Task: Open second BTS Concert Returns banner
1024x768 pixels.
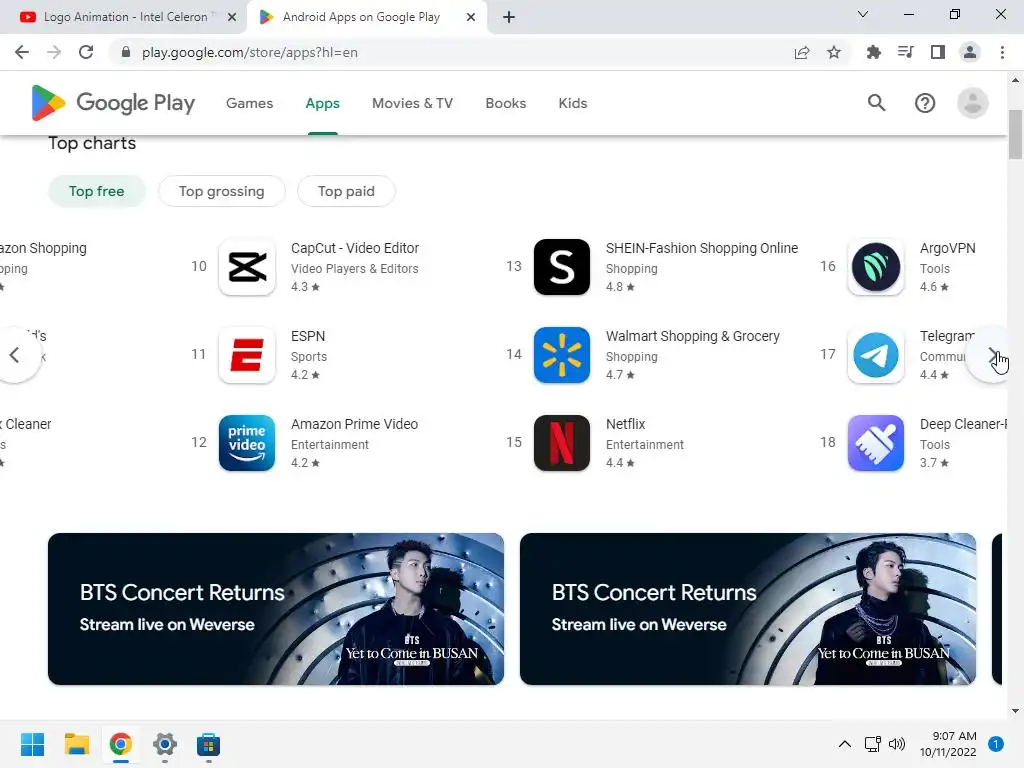Action: coord(748,609)
